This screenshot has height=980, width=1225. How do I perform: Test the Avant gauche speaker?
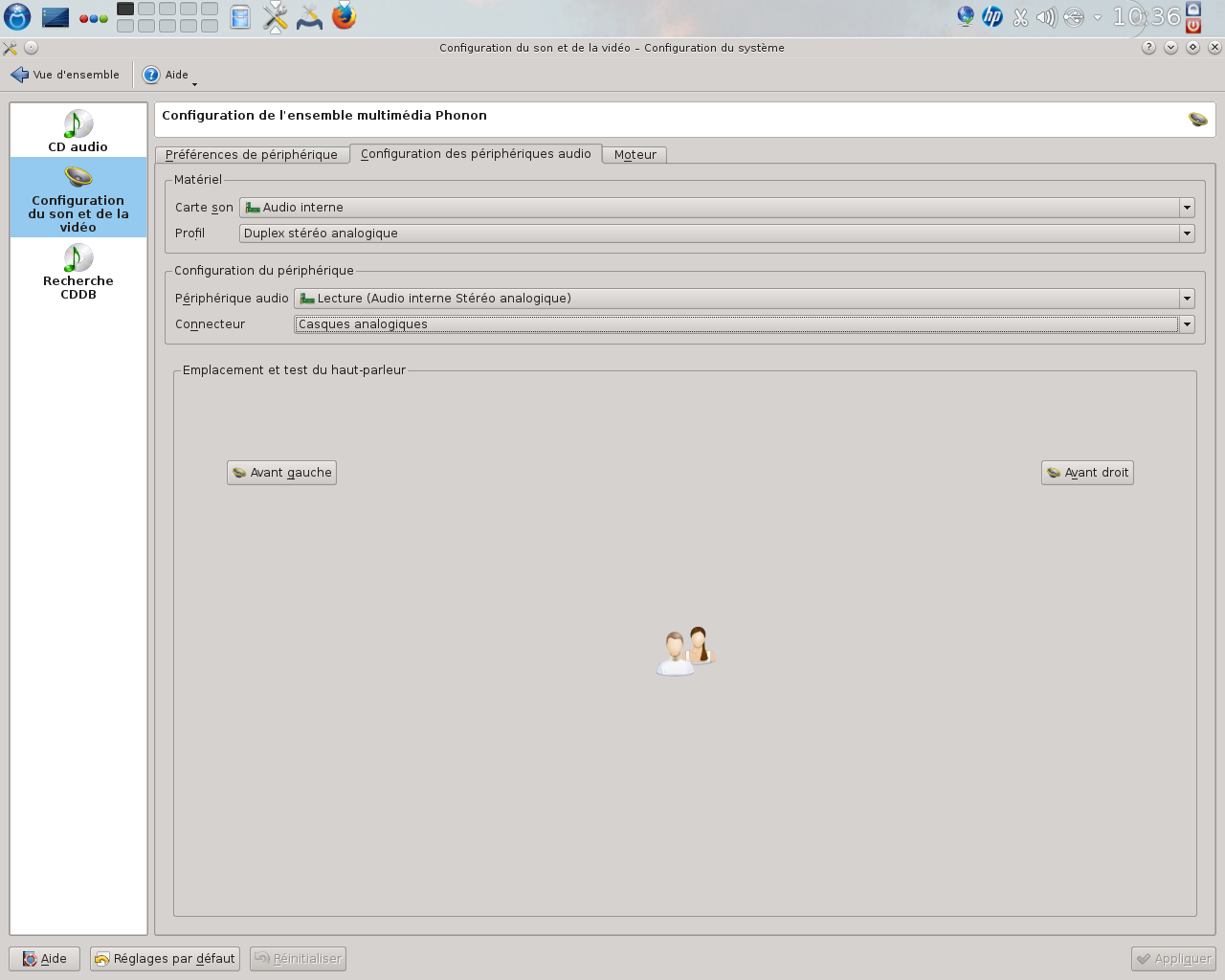(x=281, y=473)
